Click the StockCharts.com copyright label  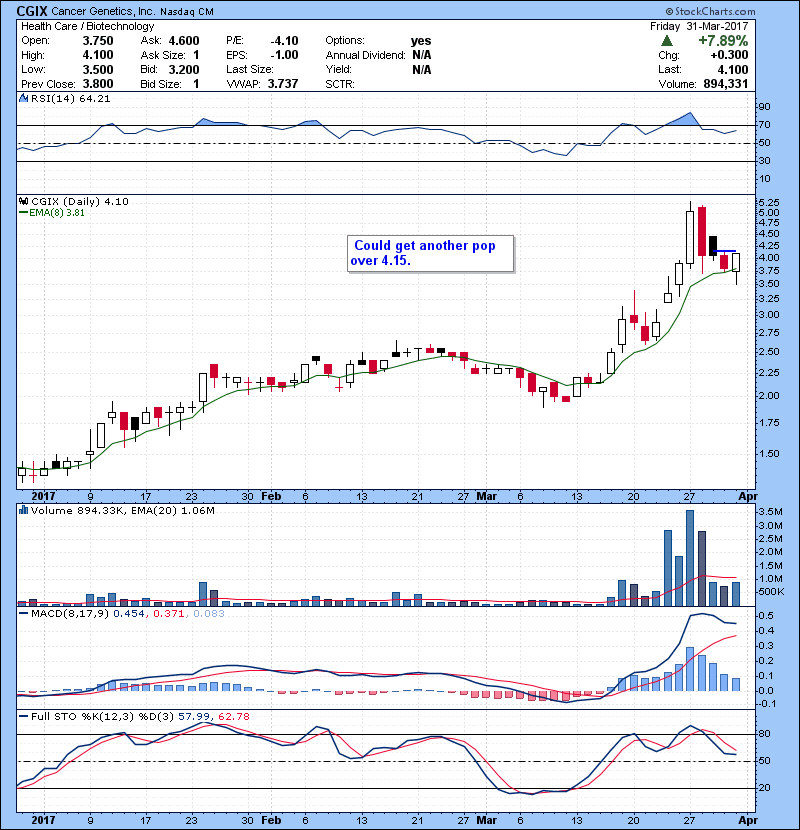[711, 11]
